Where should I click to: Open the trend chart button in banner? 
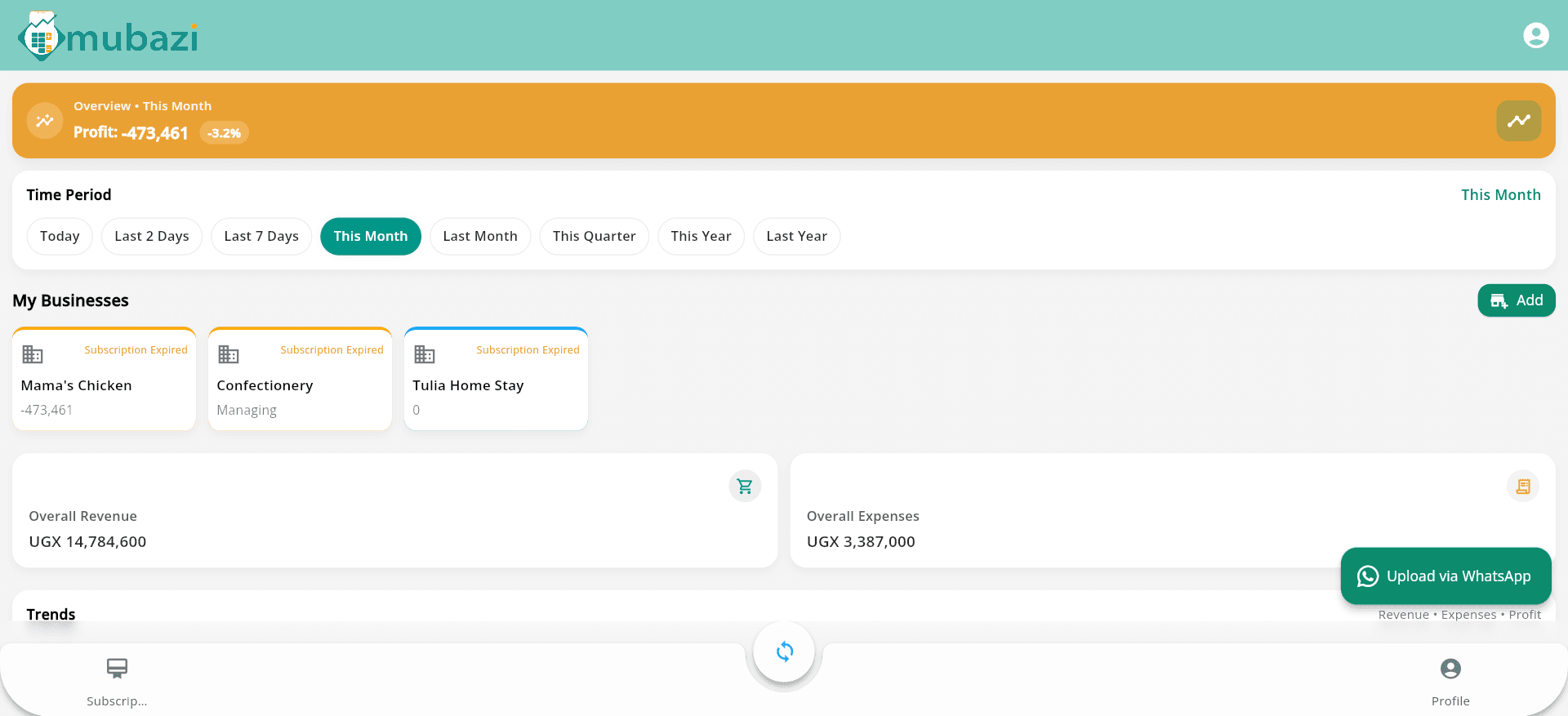click(1519, 121)
